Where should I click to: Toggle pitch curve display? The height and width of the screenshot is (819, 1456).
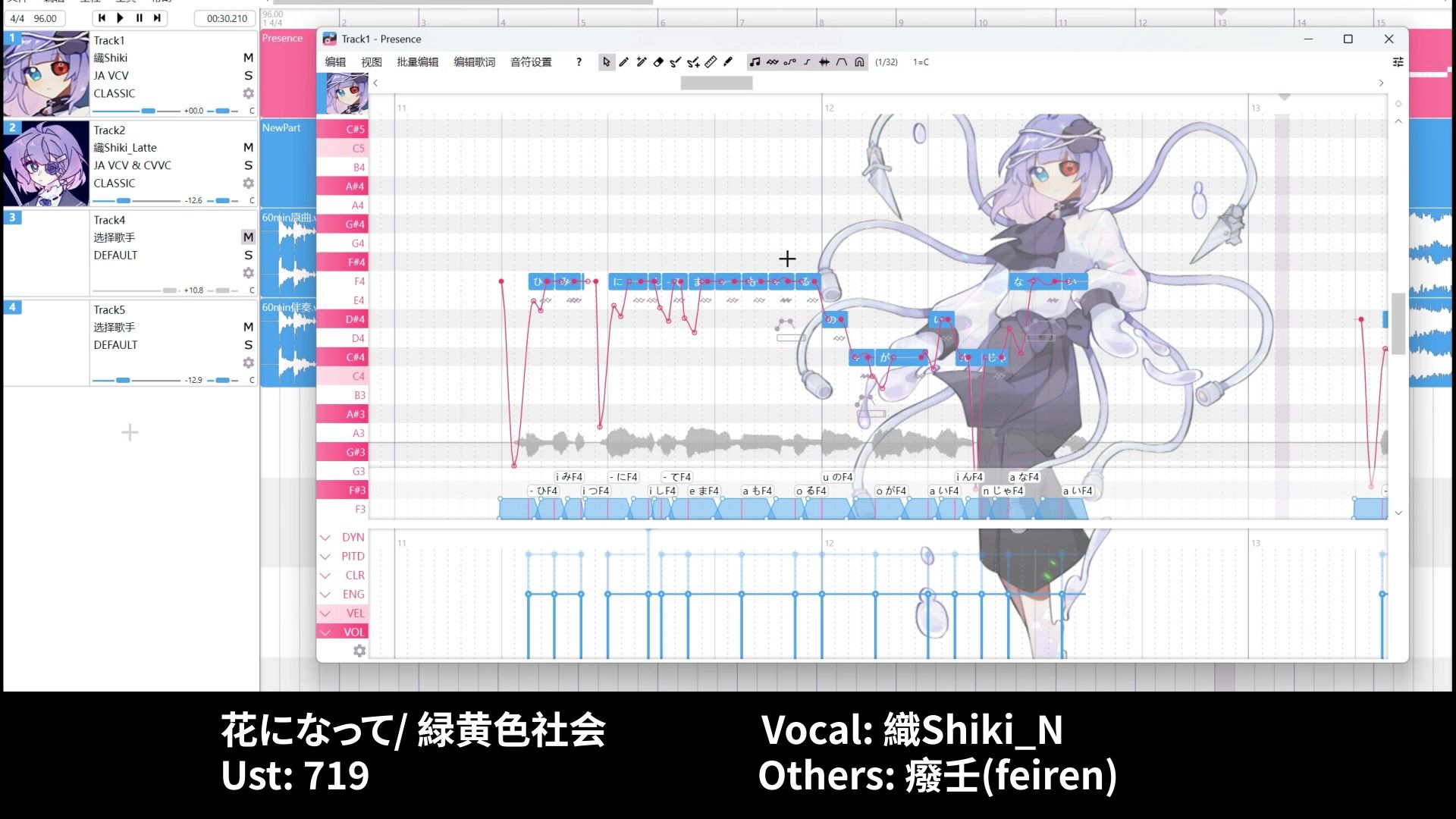coord(789,62)
